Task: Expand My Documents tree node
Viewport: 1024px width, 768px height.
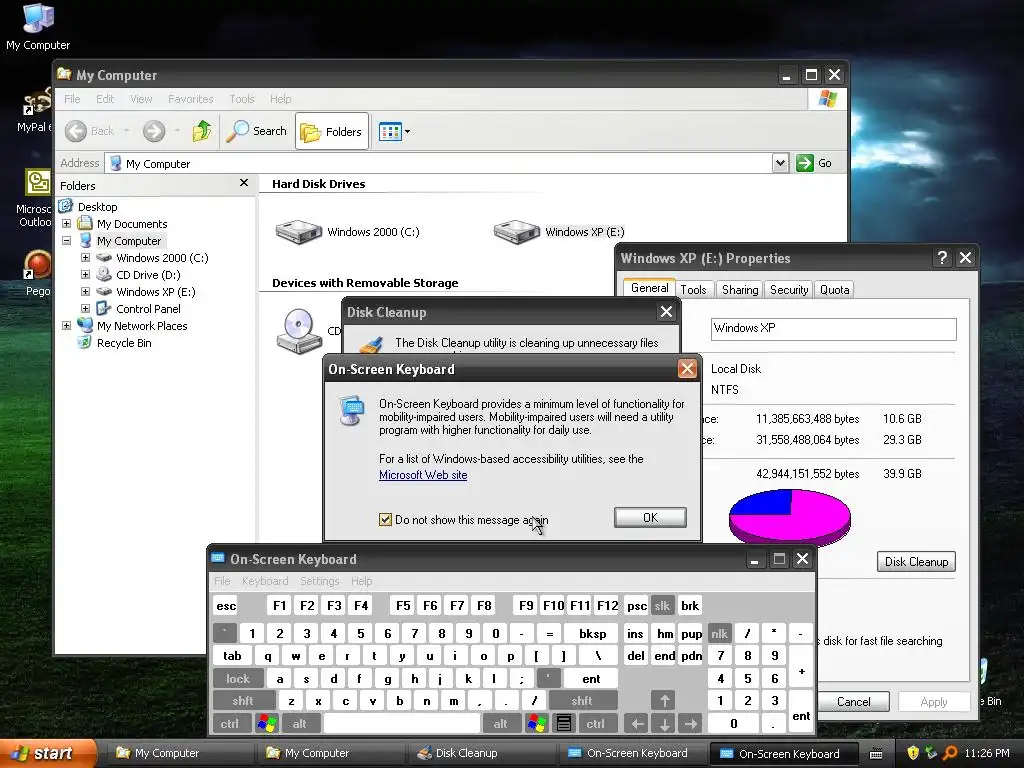Action: (x=66, y=223)
